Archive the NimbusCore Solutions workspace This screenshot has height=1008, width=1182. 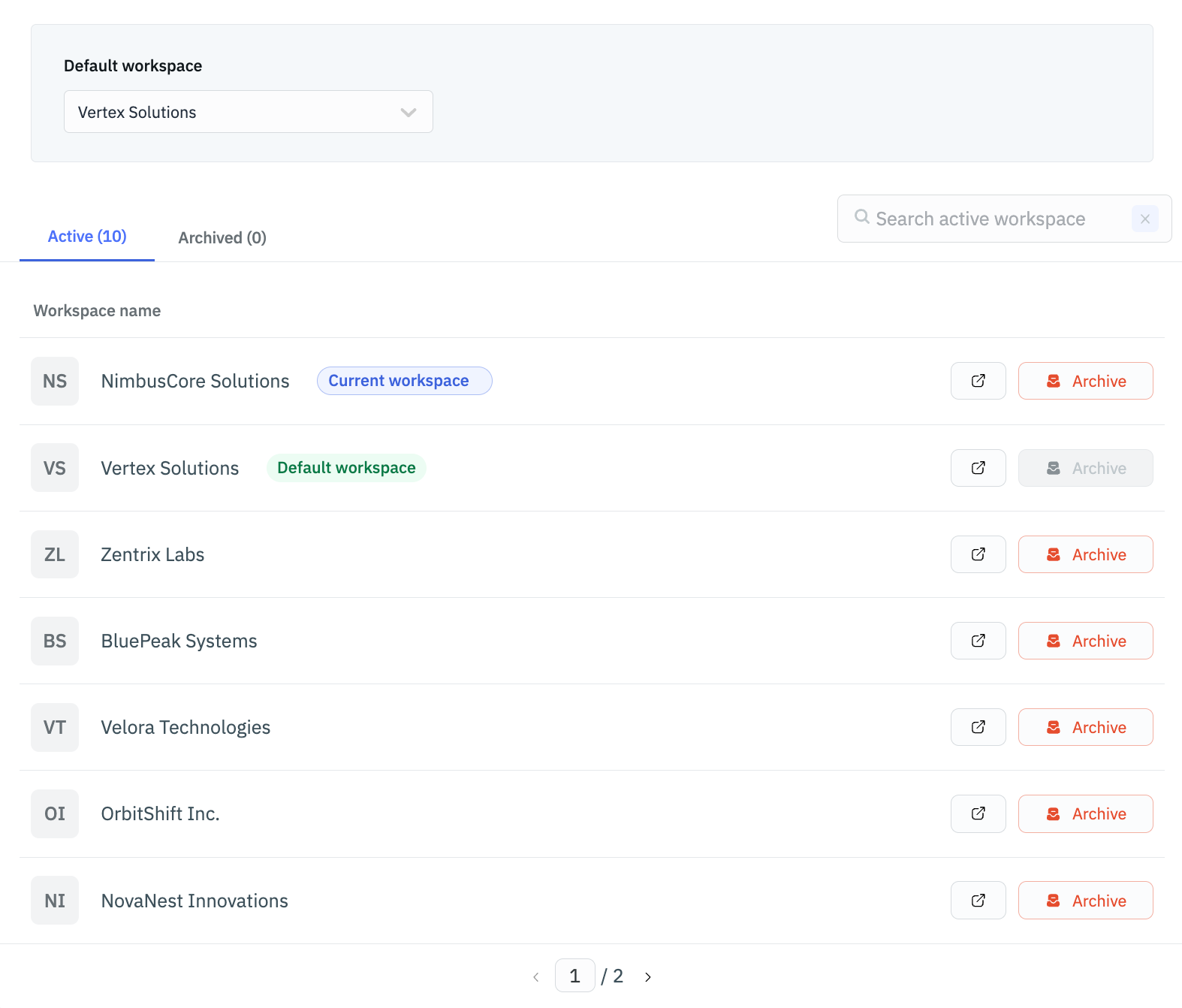(x=1085, y=381)
